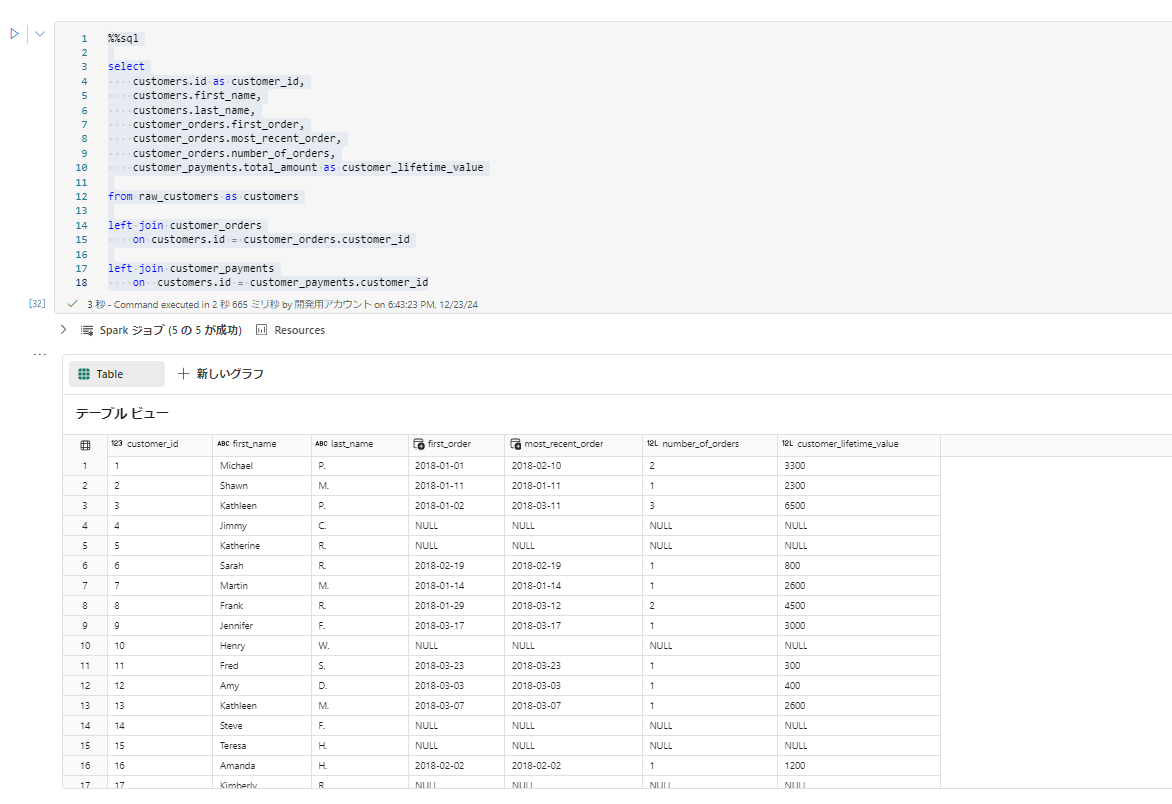Select the cell containing Jimmy
The height and width of the screenshot is (804, 1172).
pos(262,526)
